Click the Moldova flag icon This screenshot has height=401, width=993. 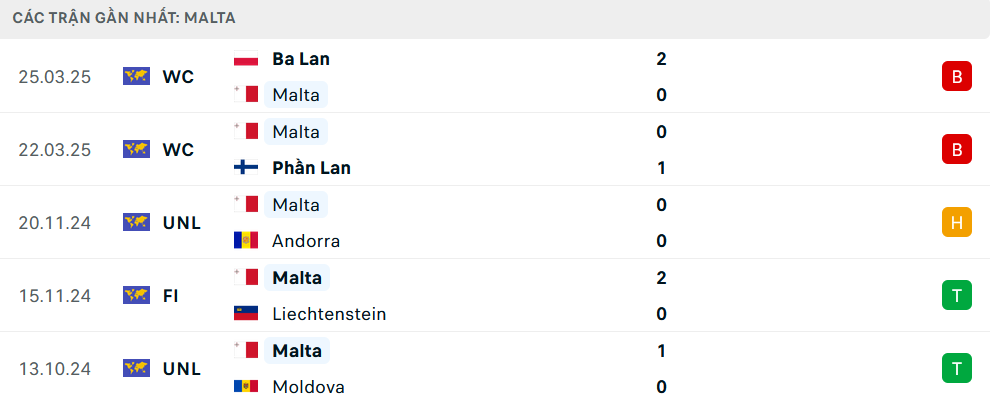pyautogui.click(x=246, y=386)
